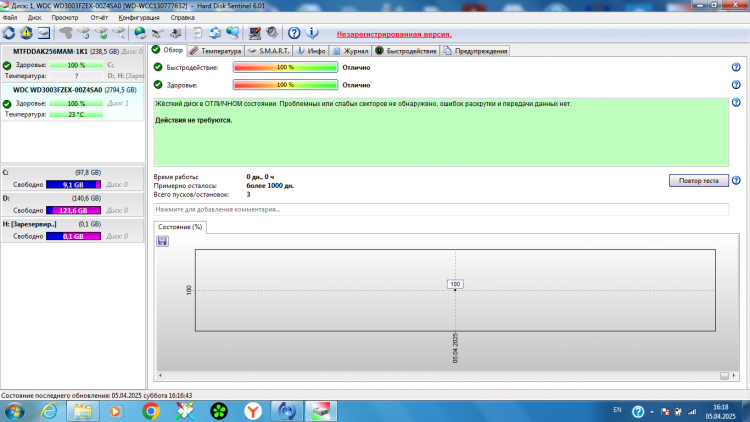Select the WDC WD3003FZEX disk entry
Screen dimensions: 750x422
73,102
